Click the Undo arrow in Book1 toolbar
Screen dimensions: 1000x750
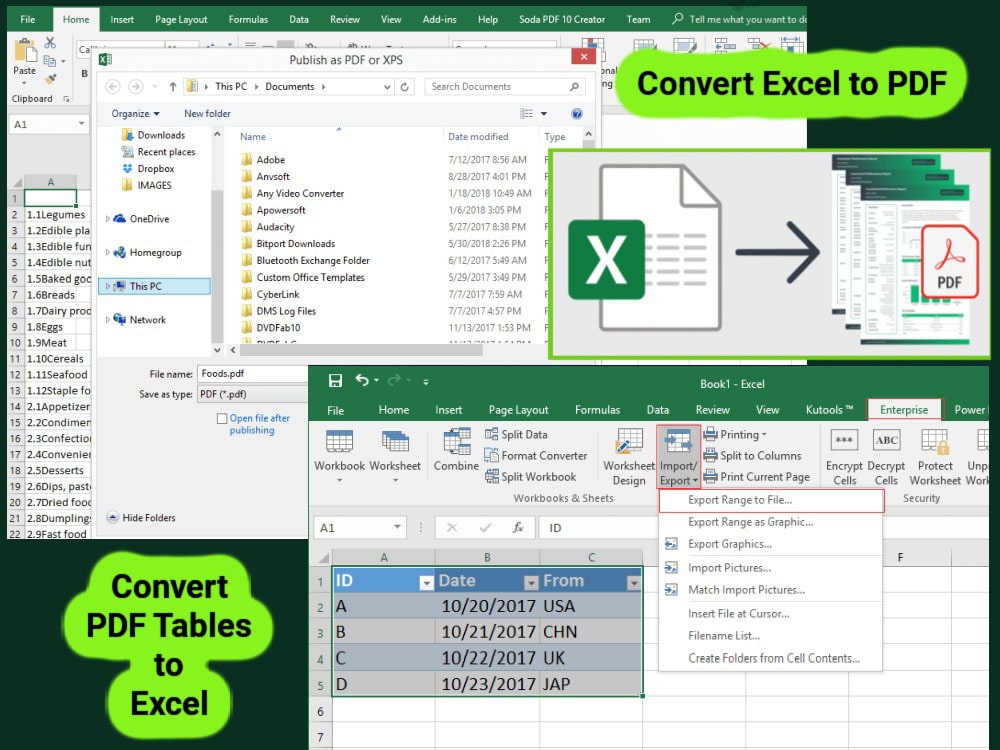coord(362,380)
